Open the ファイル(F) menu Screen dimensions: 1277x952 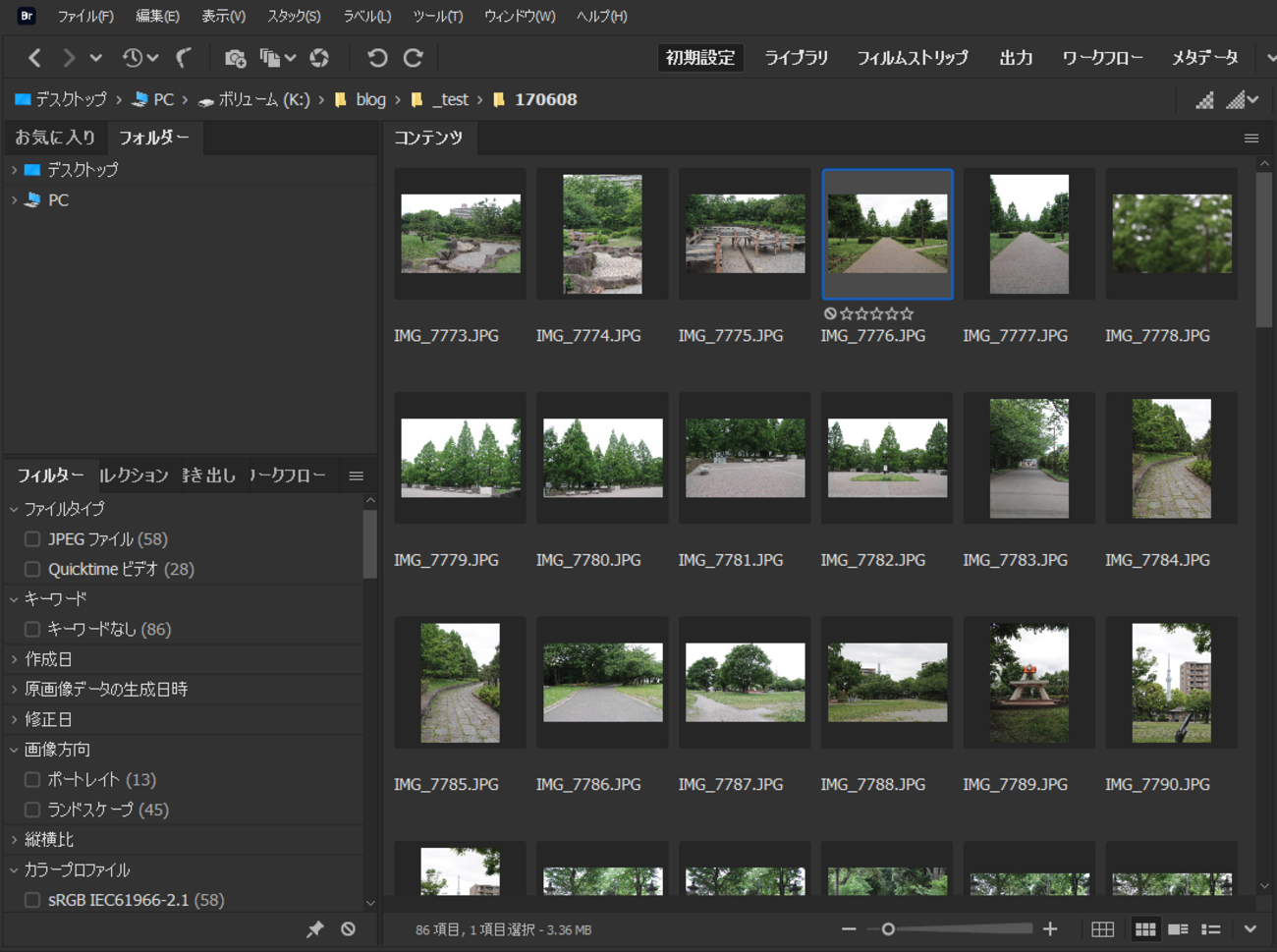click(84, 16)
